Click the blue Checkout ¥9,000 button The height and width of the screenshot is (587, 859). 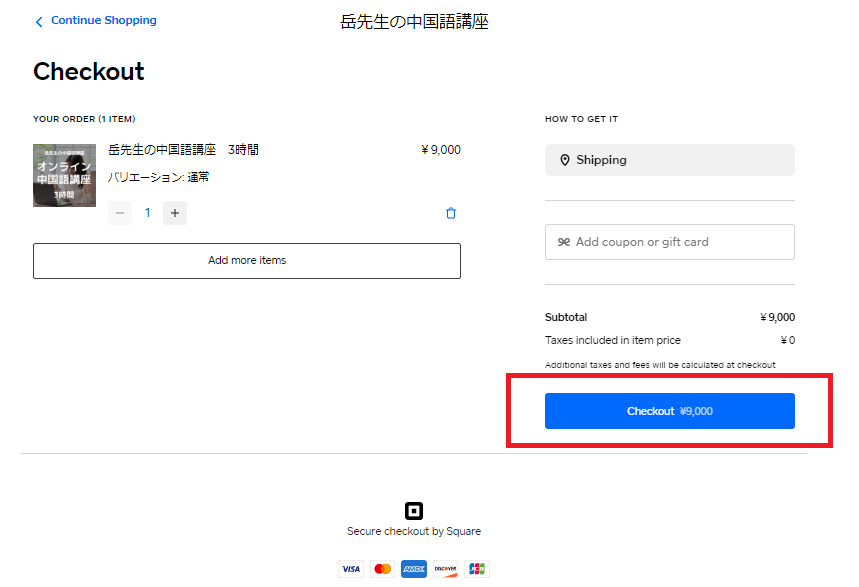669,411
